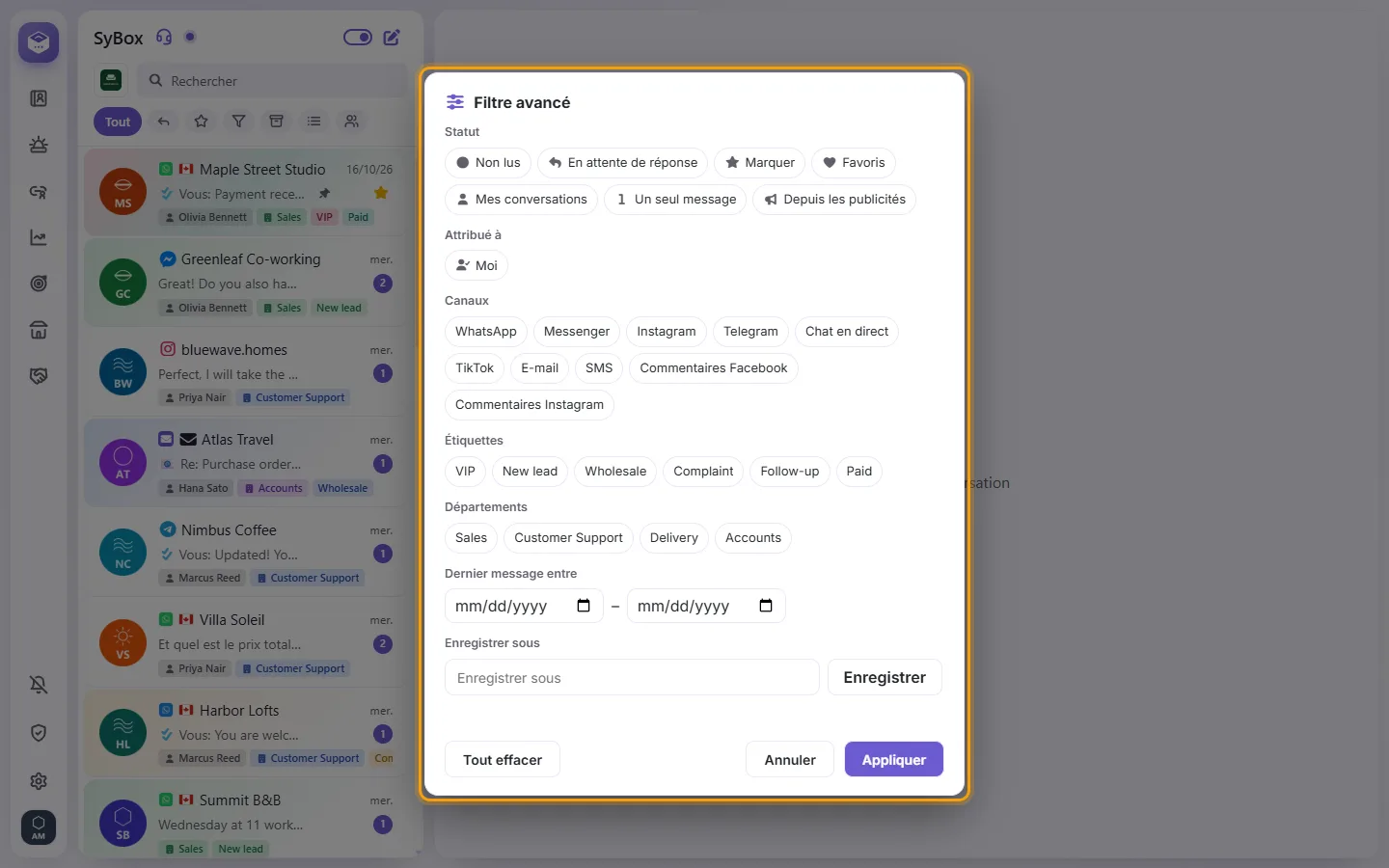Open the team members icon in inbox toolbar
Screen dimensions: 1389x868
tap(351, 122)
